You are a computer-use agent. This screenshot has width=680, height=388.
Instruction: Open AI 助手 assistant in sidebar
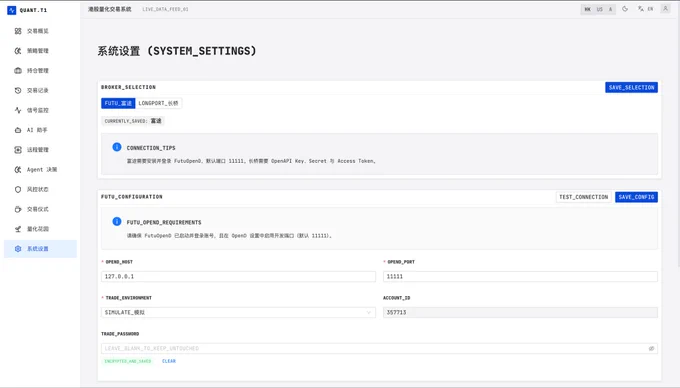[x=40, y=130]
